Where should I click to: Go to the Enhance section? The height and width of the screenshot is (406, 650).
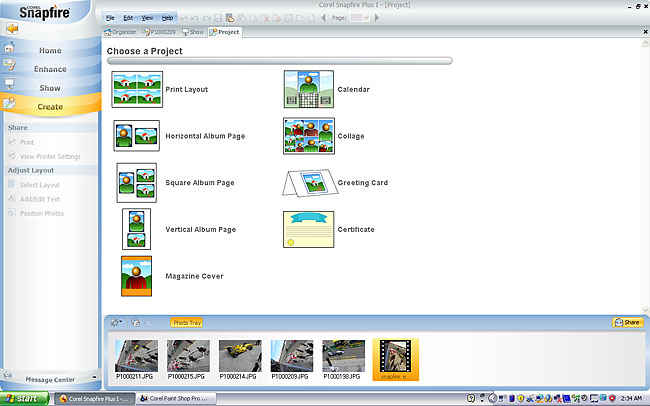(50, 69)
